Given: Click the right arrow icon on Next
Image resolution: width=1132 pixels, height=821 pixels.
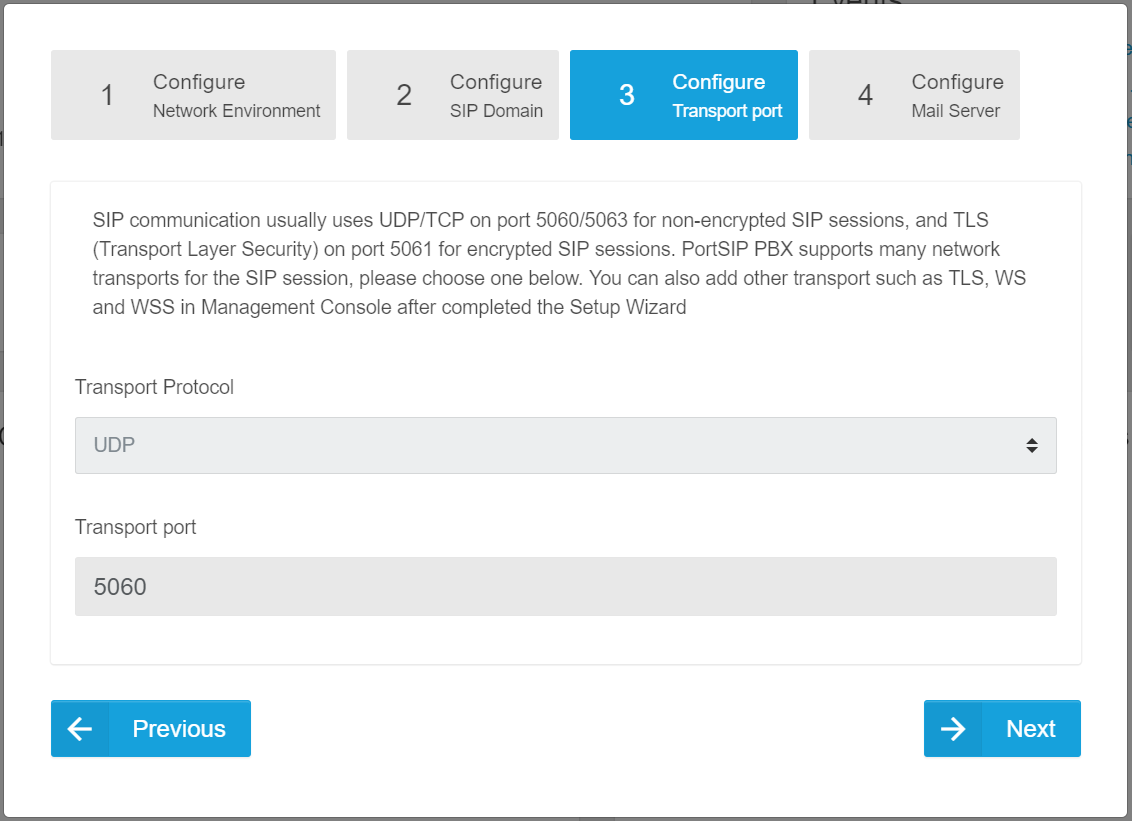Looking at the screenshot, I should 953,729.
